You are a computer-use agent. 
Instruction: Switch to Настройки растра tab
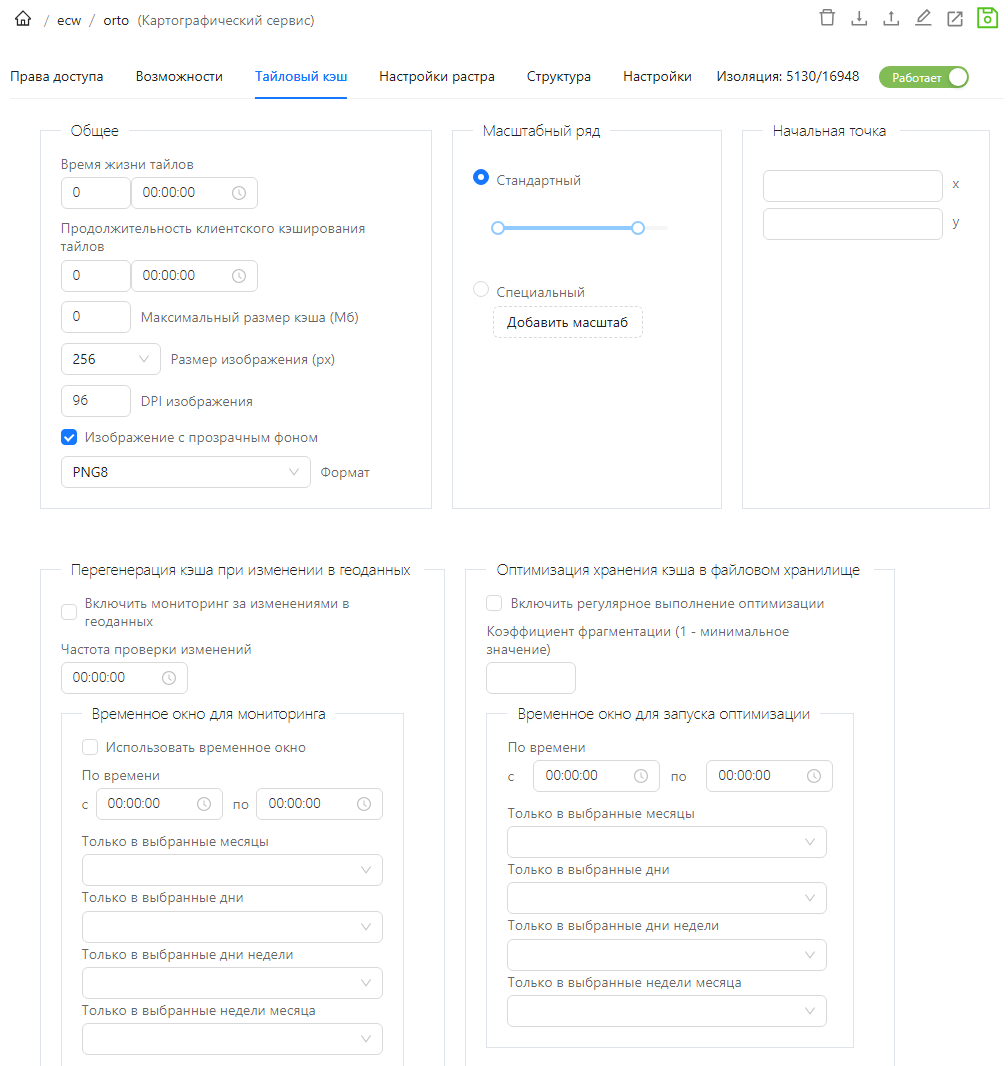[x=436, y=76]
